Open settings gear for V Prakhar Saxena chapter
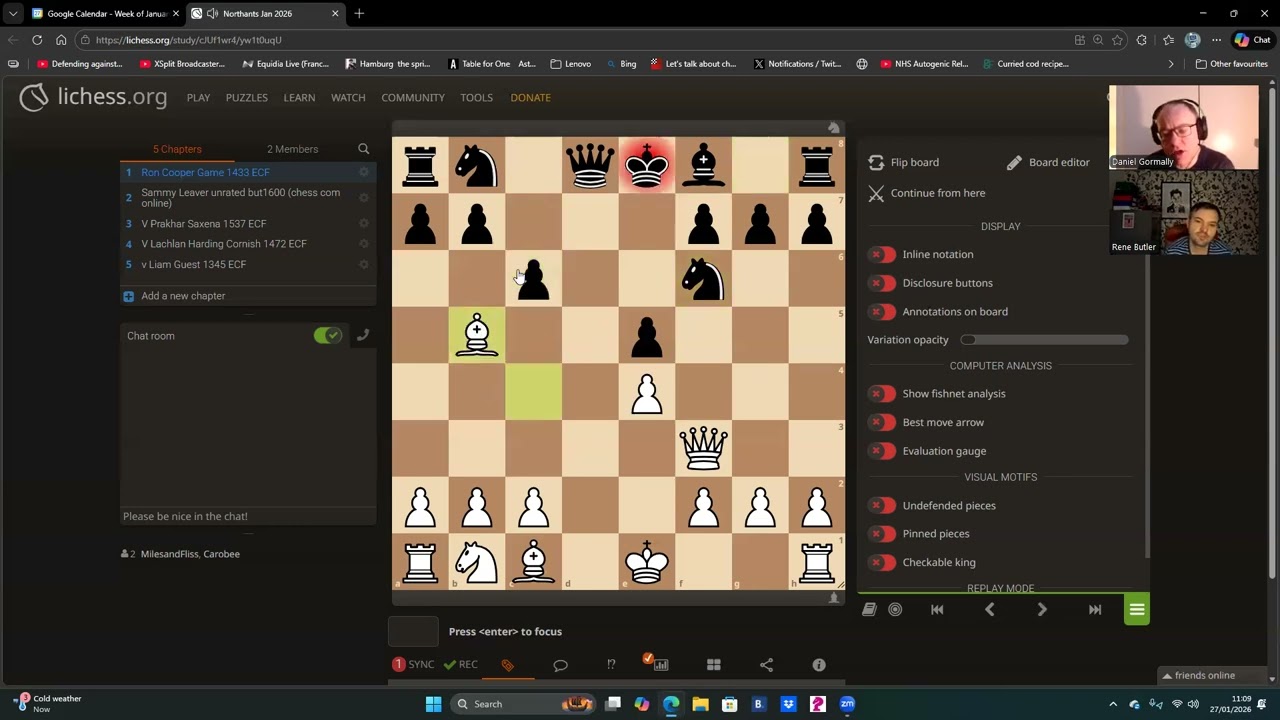Screen dimensions: 1280x720 coord(364,224)
